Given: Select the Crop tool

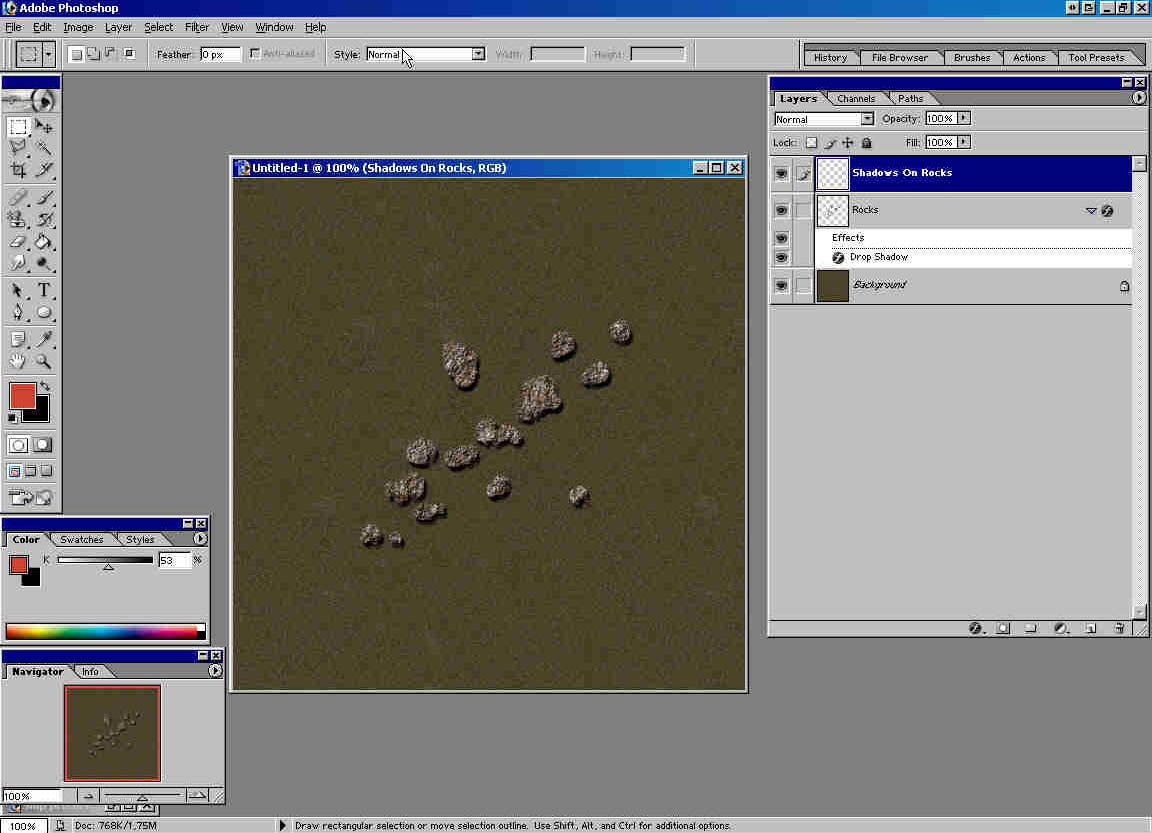Looking at the screenshot, I should (x=18, y=169).
